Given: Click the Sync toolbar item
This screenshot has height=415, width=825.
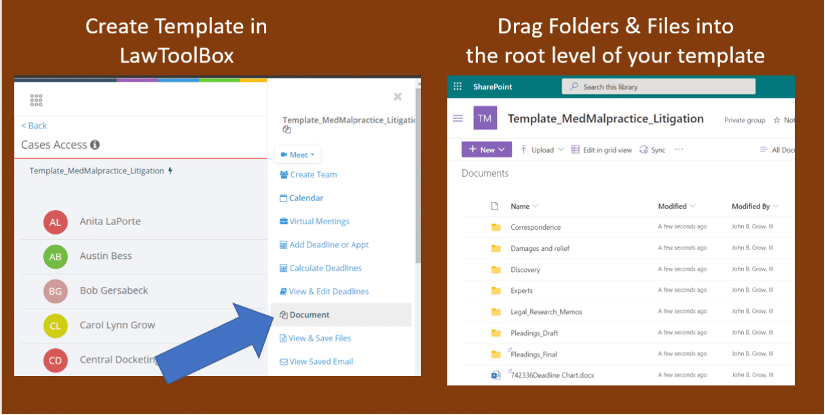Looking at the screenshot, I should pos(652,150).
